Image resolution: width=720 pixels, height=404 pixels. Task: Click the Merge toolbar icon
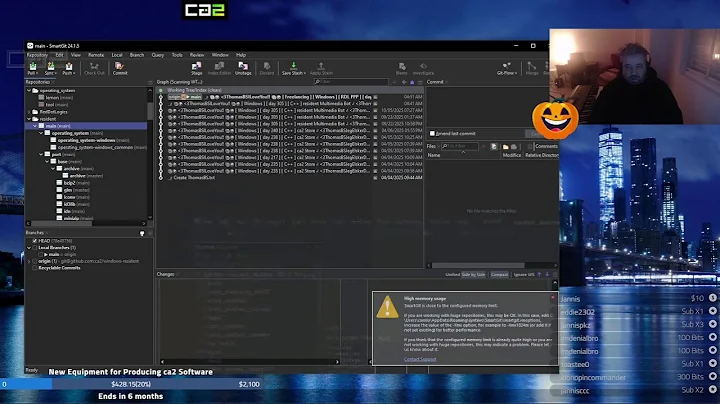[532, 68]
